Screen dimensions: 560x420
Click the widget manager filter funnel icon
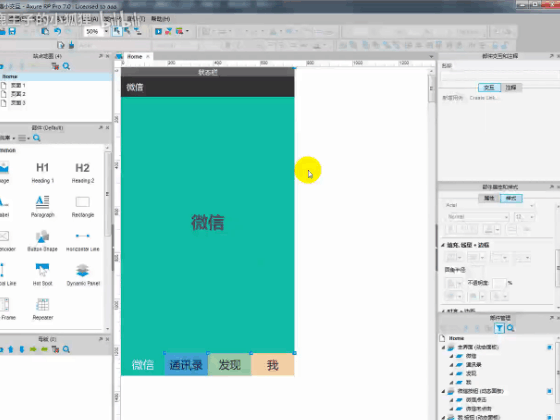[499, 328]
